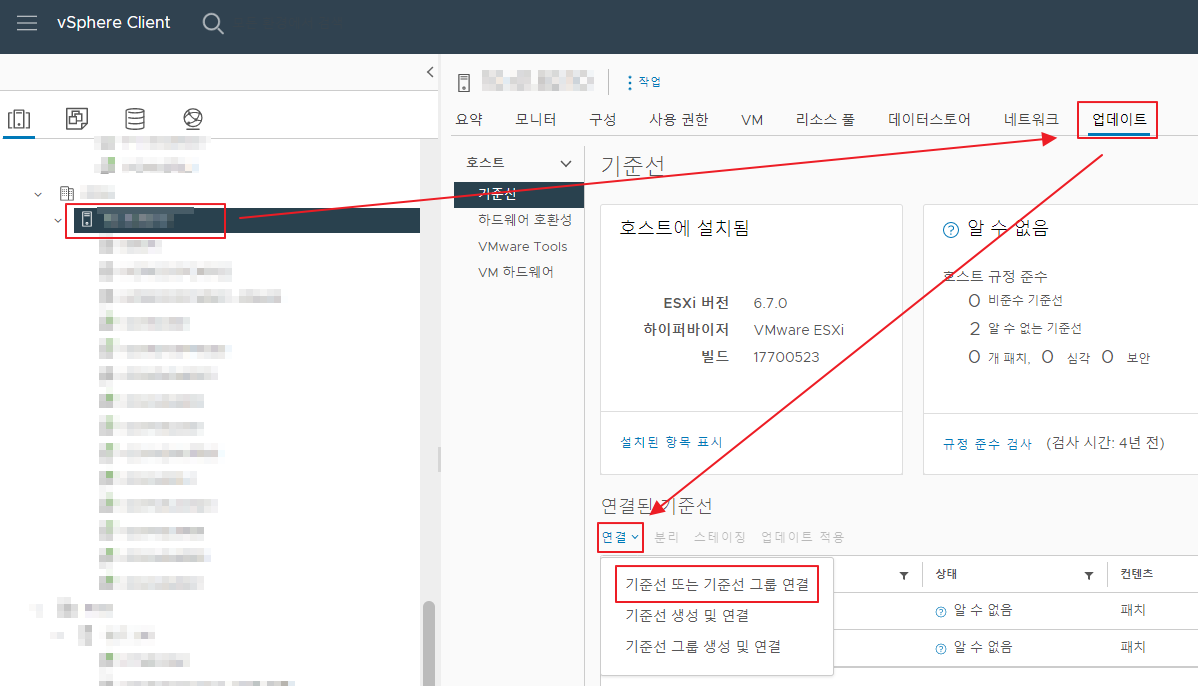
Task: Select VM 하드웨어 in side menu
Action: [516, 272]
